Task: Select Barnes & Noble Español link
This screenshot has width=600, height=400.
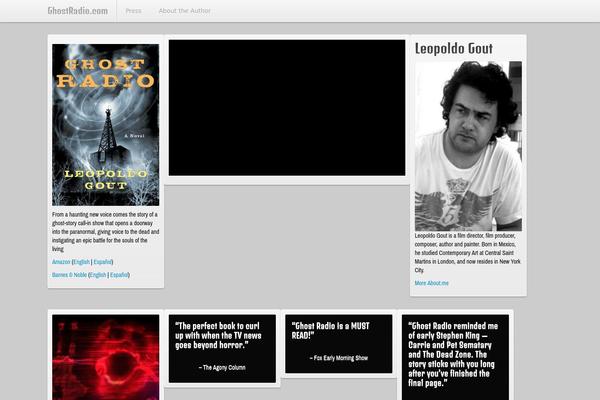Action: [x=119, y=275]
